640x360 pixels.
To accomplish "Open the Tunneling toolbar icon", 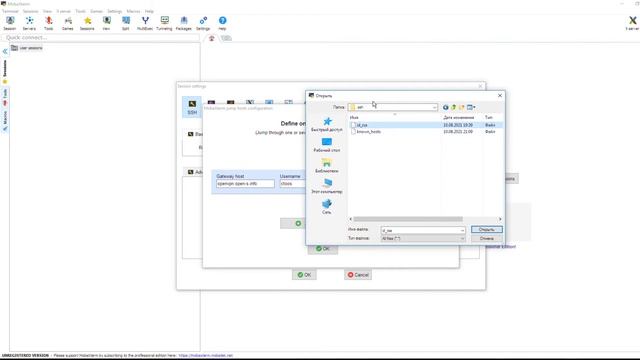I will [x=164, y=23].
